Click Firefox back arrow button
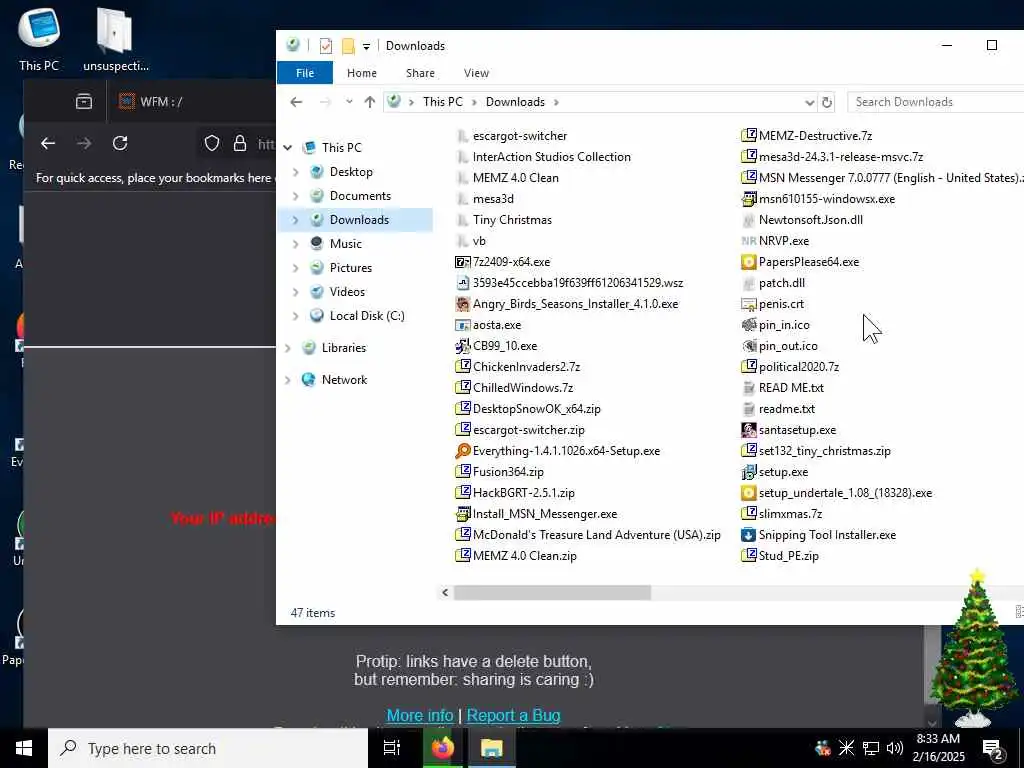The width and height of the screenshot is (1024, 768). coord(48,143)
